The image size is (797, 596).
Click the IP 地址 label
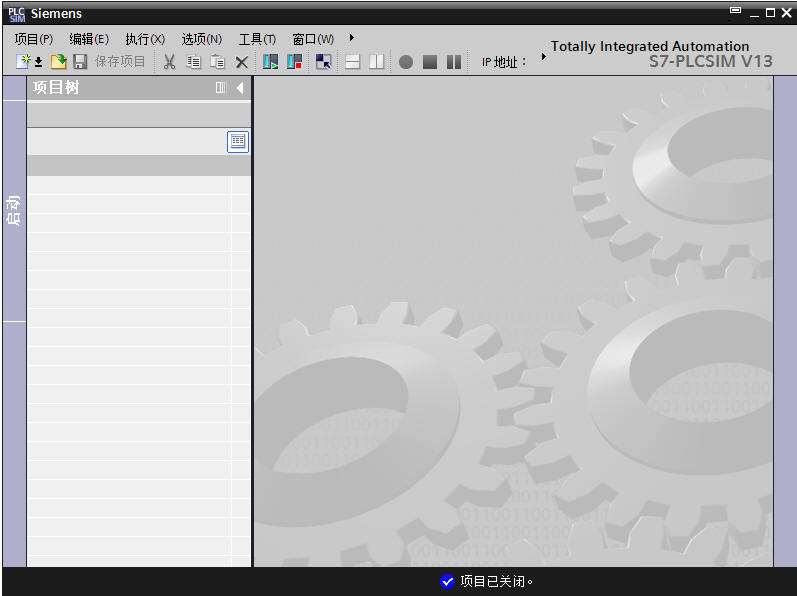tap(504, 62)
